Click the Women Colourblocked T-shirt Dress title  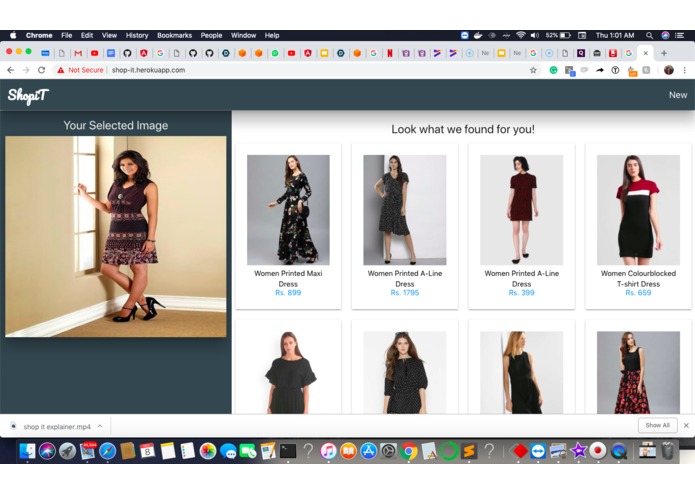(x=638, y=279)
